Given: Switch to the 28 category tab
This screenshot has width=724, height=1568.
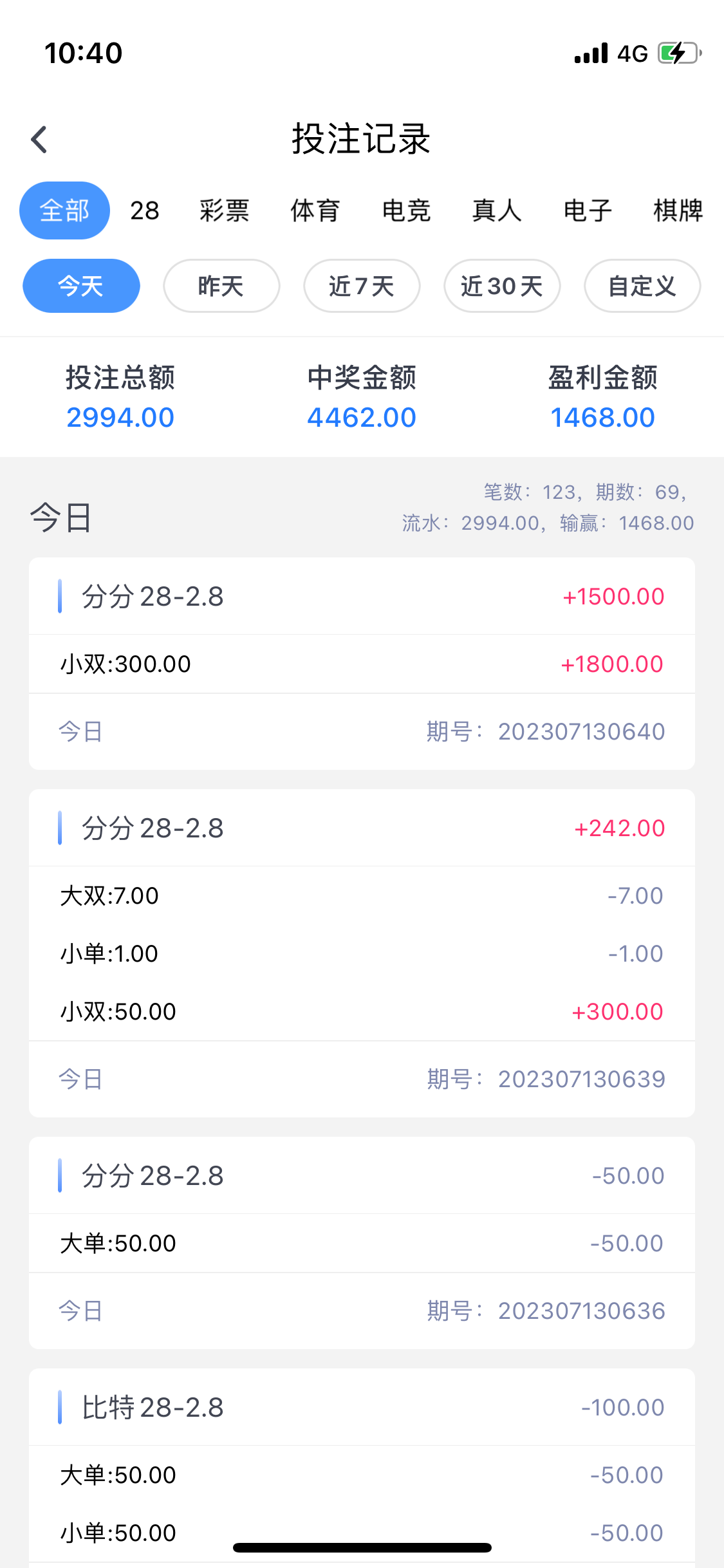Looking at the screenshot, I should pyautogui.click(x=145, y=210).
